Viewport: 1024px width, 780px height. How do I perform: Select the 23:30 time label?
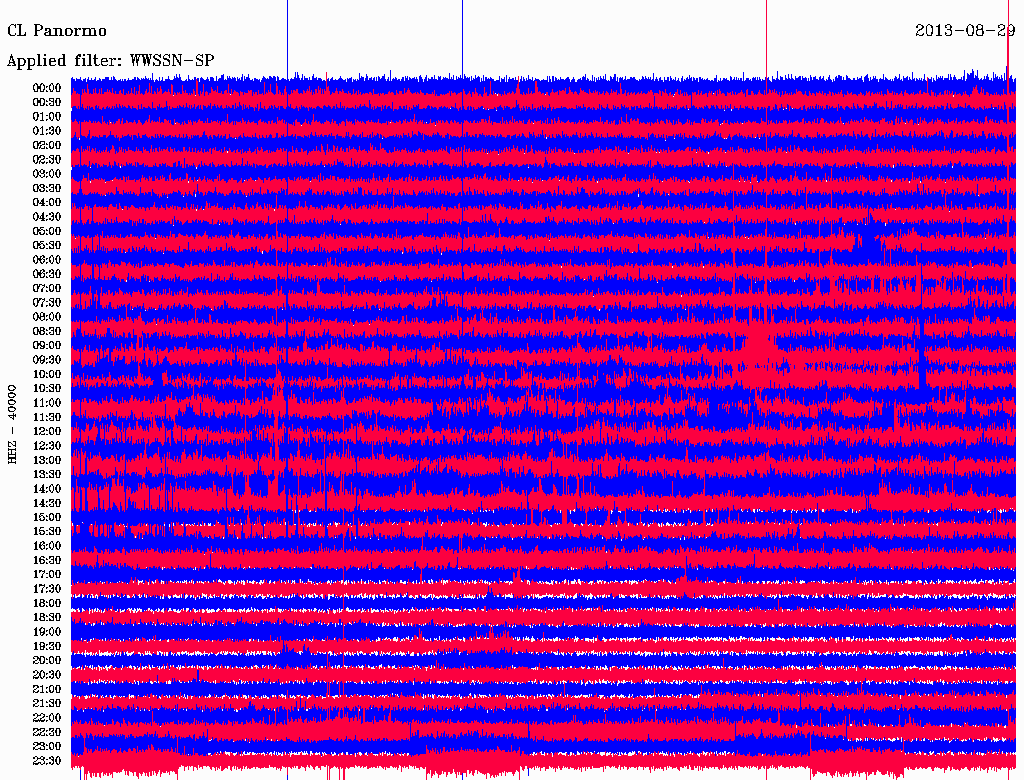coord(47,760)
